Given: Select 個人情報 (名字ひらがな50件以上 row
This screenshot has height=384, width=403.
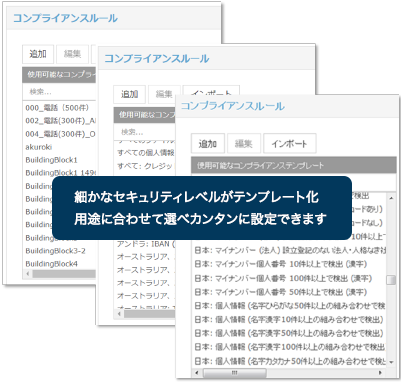Looking at the screenshot, I should pos(290,306).
